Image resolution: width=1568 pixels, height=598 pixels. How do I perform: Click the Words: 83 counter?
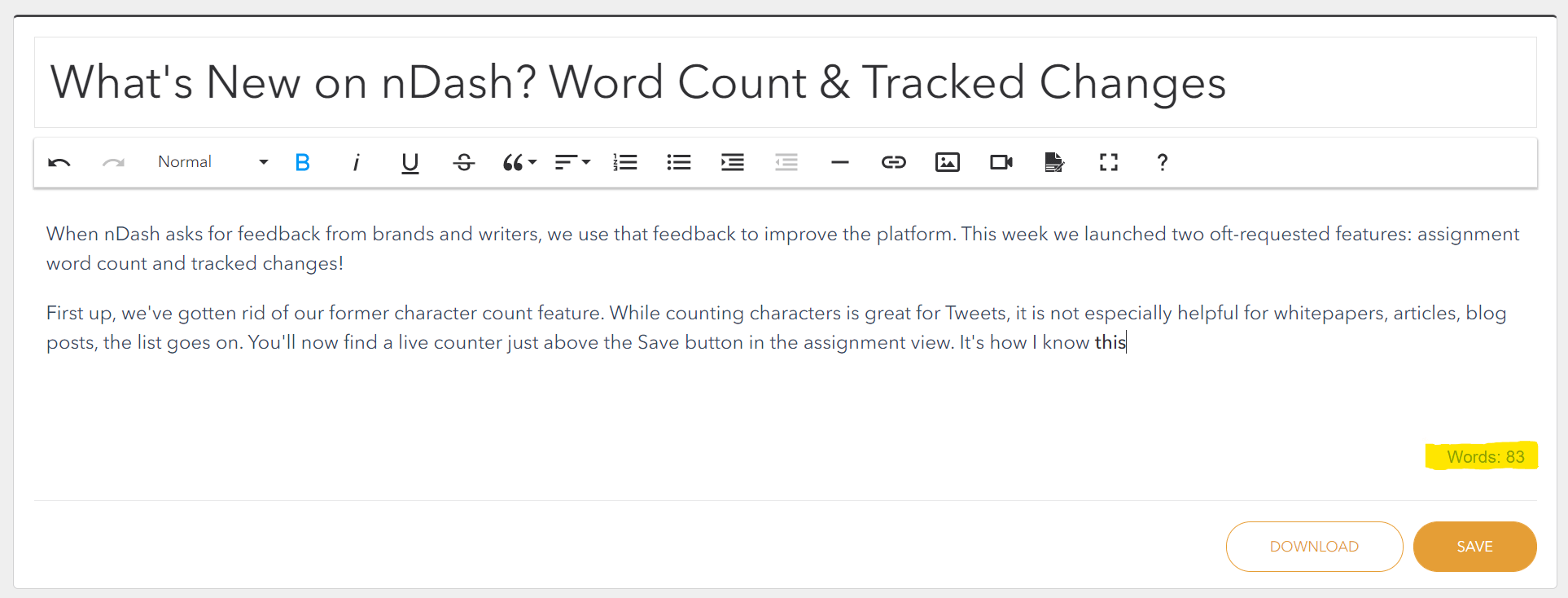pyautogui.click(x=1485, y=457)
